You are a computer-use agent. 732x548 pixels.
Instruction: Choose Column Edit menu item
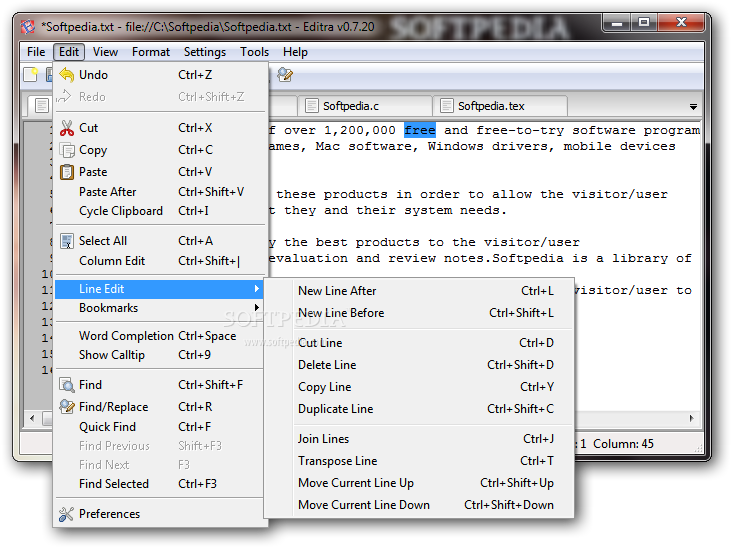click(159, 261)
